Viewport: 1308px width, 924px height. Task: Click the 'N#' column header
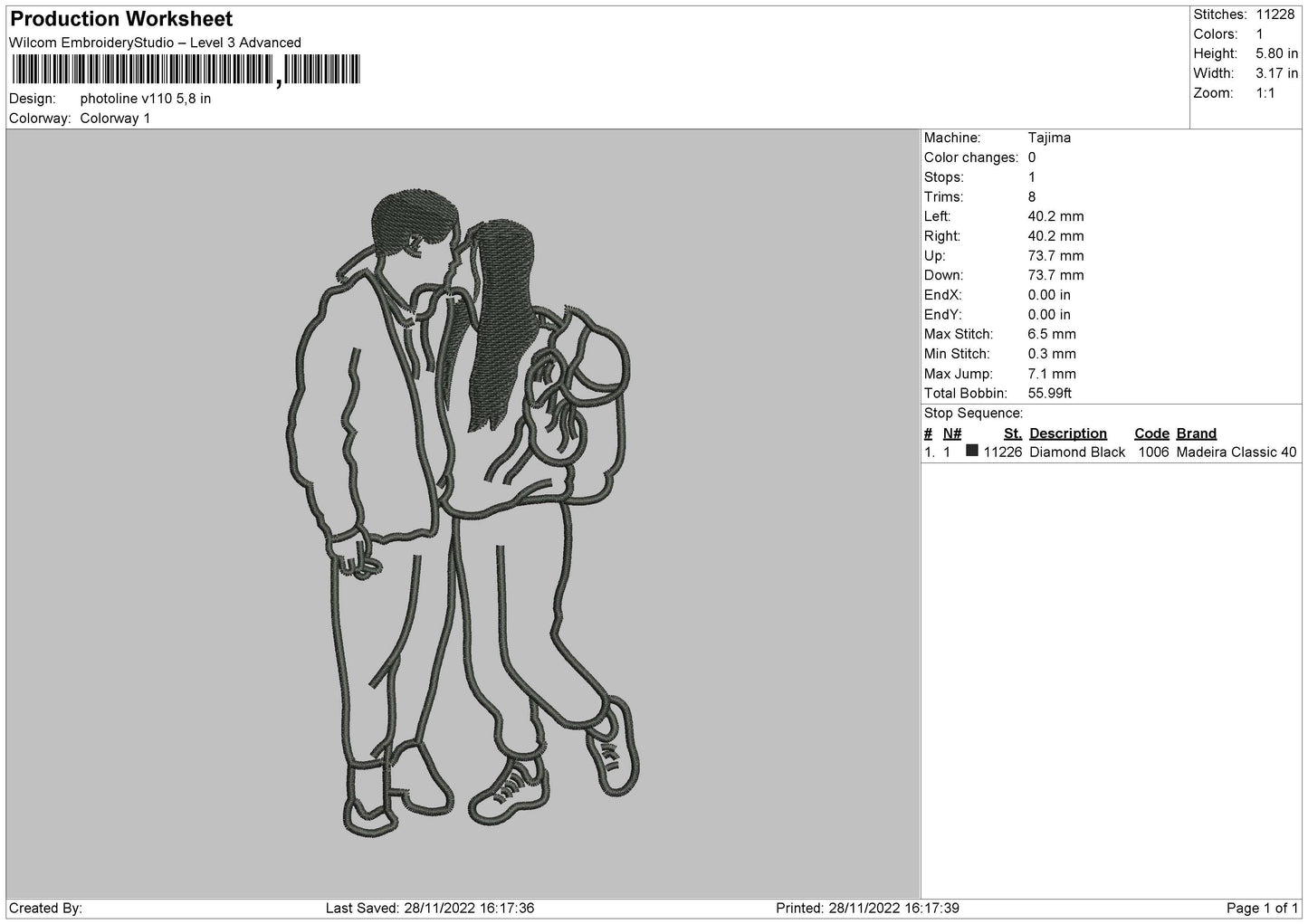pyautogui.click(x=952, y=433)
